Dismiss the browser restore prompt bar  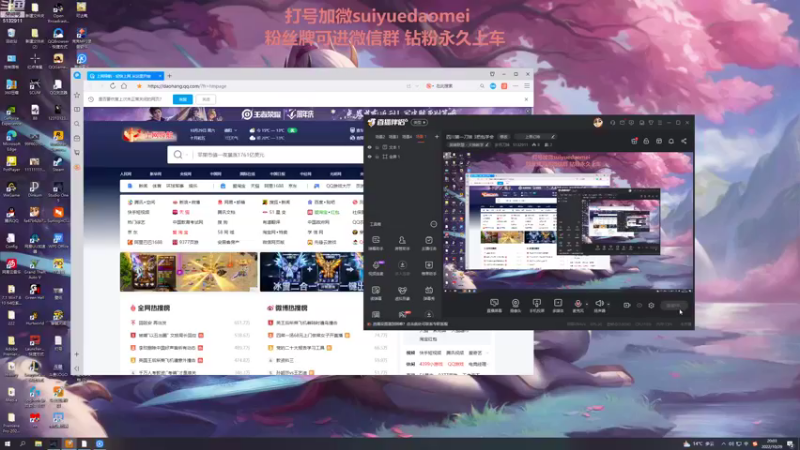526,99
